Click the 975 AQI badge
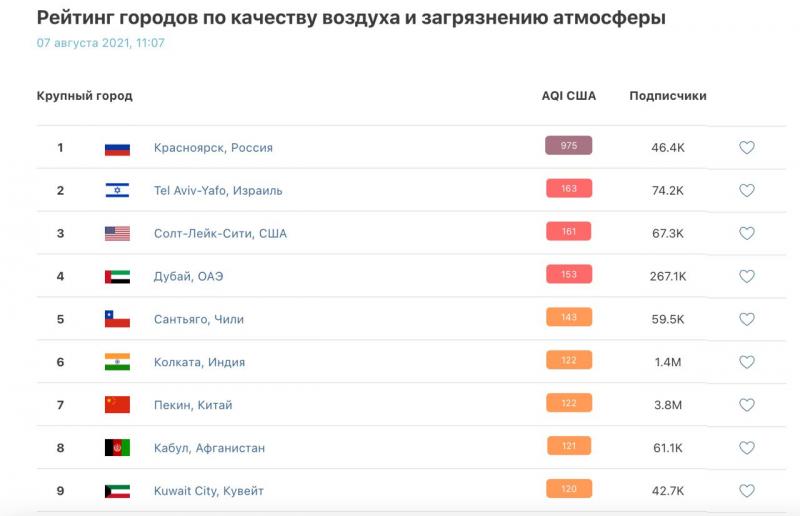 [569, 145]
